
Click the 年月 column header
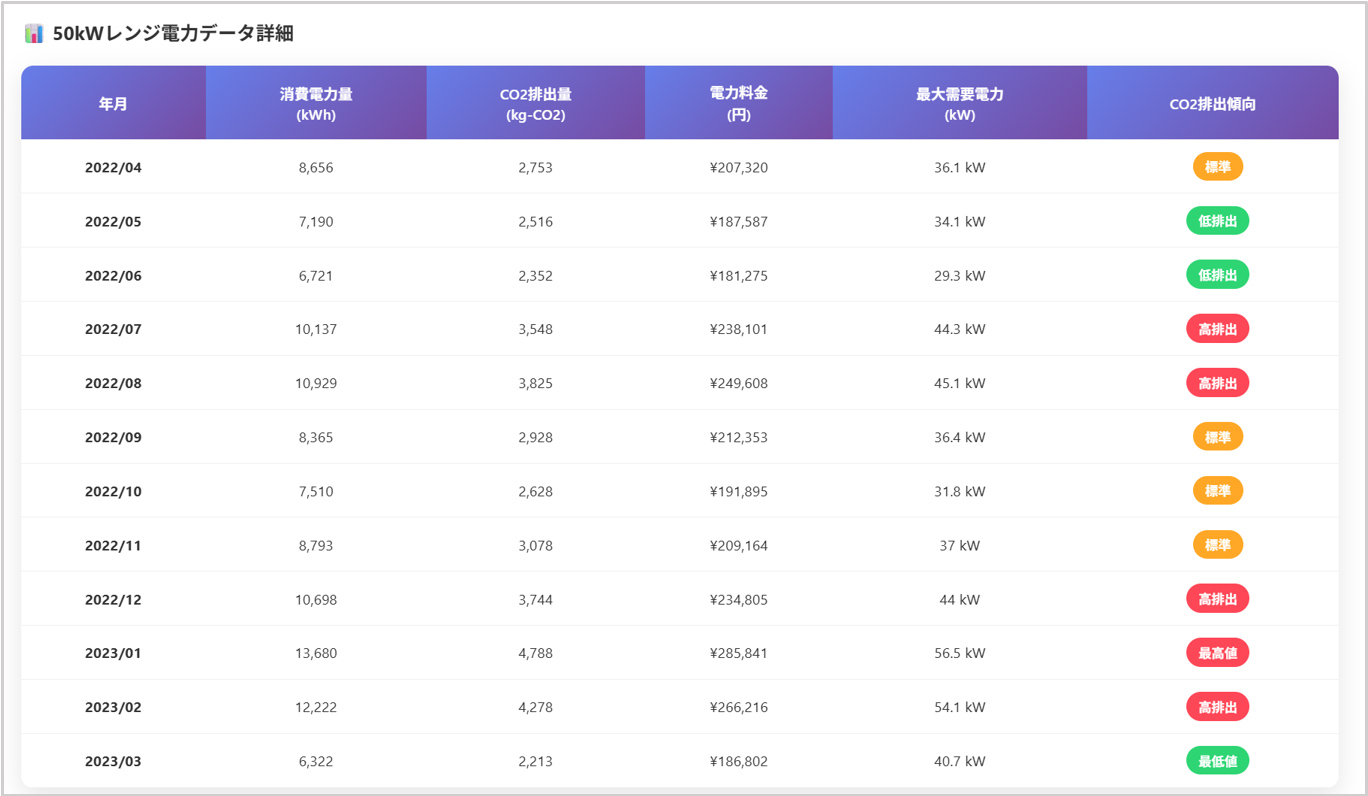tap(113, 104)
